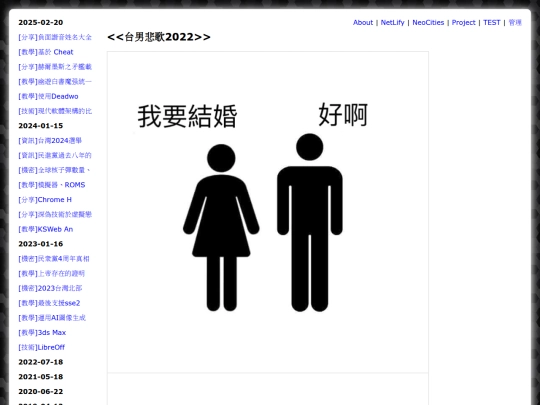Open the [機密]民眾黨4周年 post
The height and width of the screenshot is (405, 540).
click(x=54, y=259)
